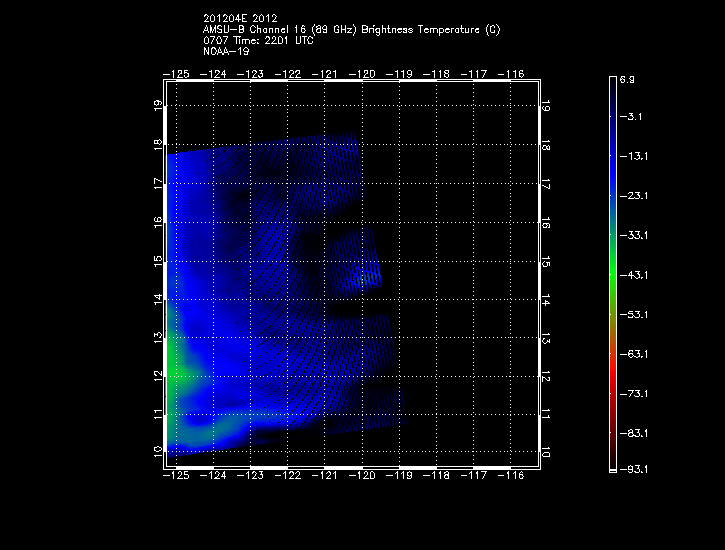Image resolution: width=725 pixels, height=550 pixels.
Task: Click the -53.1 color scale label
Action: [x=633, y=315]
